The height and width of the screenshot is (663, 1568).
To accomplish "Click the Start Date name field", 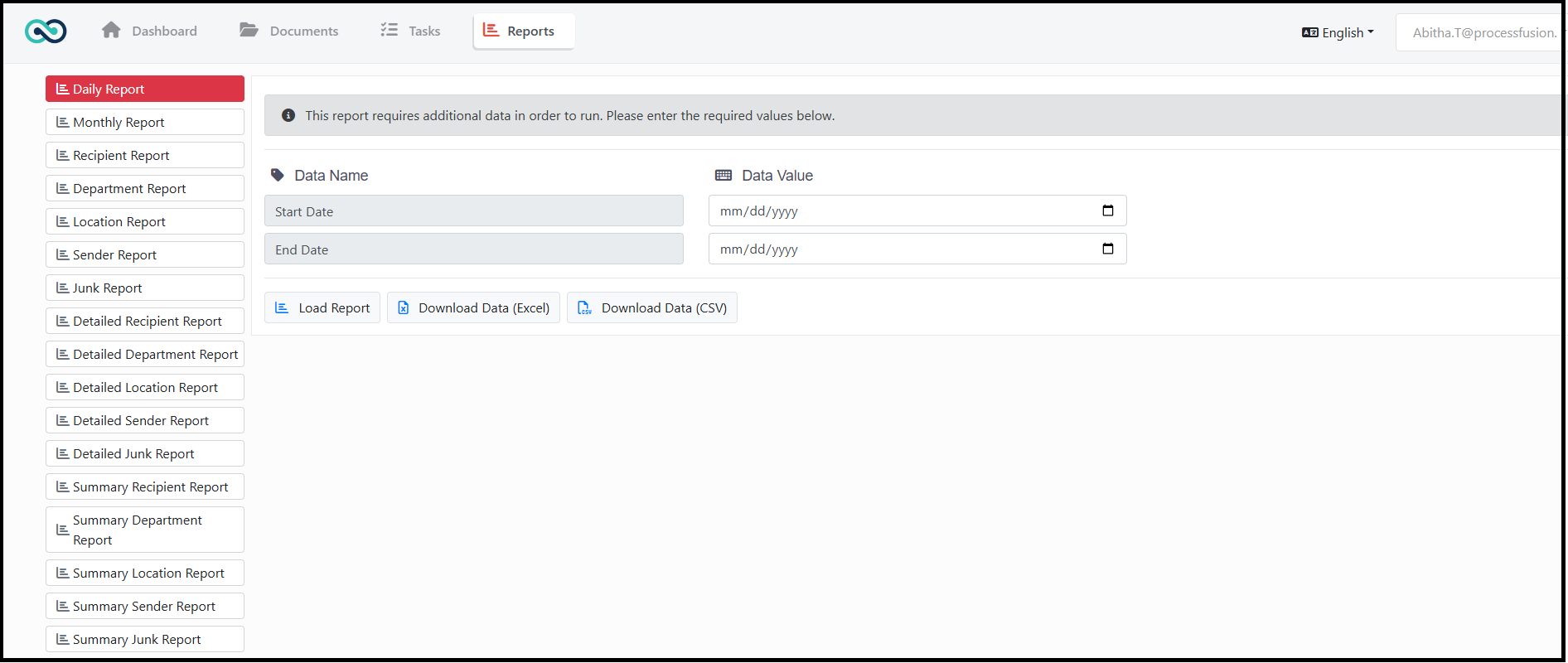I will [x=474, y=211].
